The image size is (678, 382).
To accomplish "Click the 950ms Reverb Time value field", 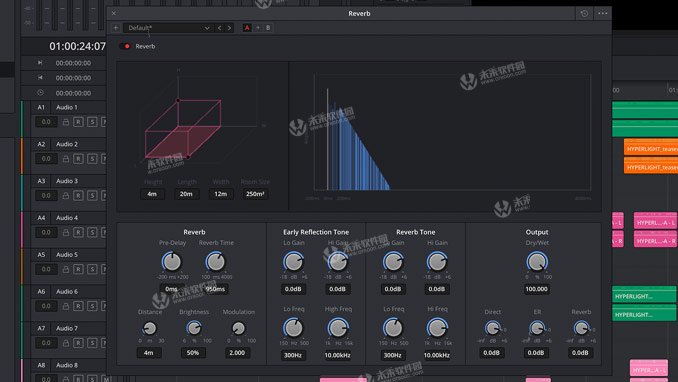I will click(215, 289).
